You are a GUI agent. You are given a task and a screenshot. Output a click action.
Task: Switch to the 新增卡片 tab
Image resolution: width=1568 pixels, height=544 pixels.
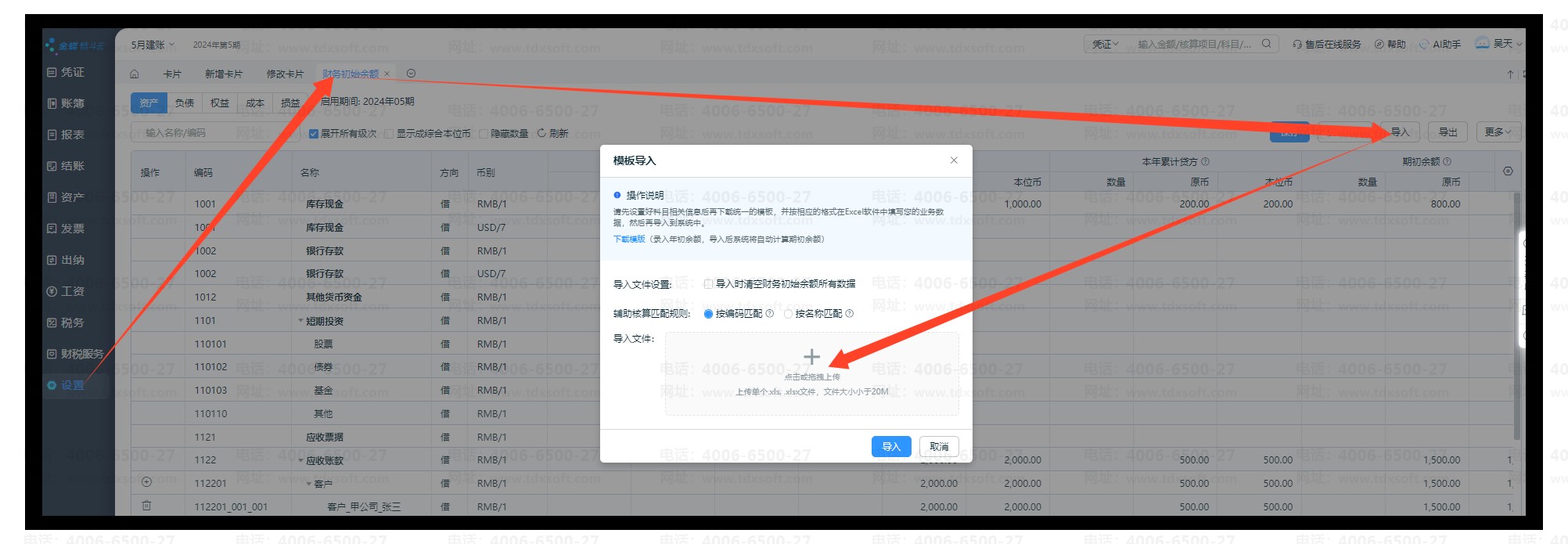pos(224,74)
